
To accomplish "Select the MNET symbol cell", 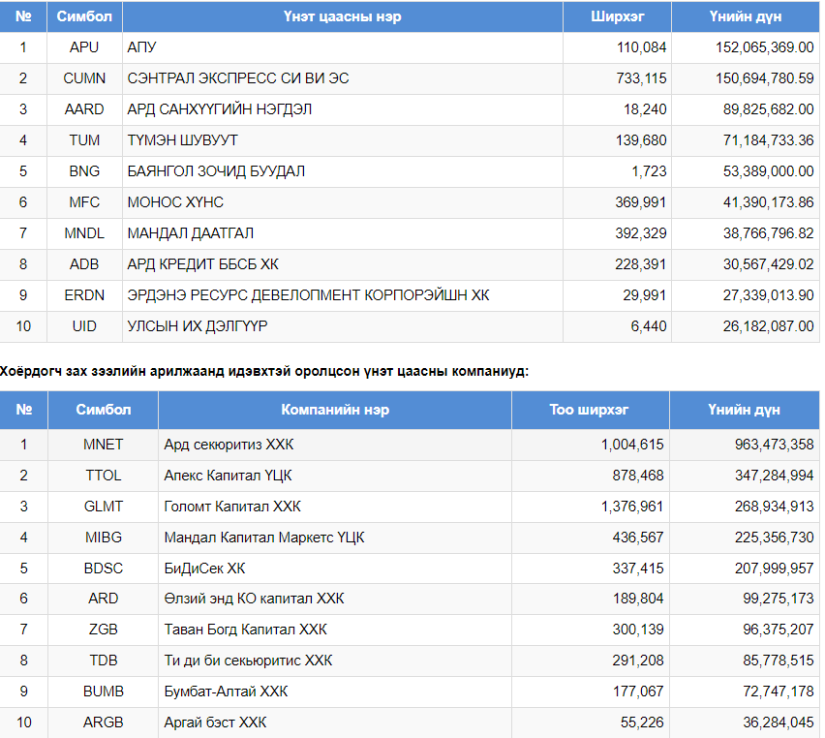I will click(x=103, y=445).
